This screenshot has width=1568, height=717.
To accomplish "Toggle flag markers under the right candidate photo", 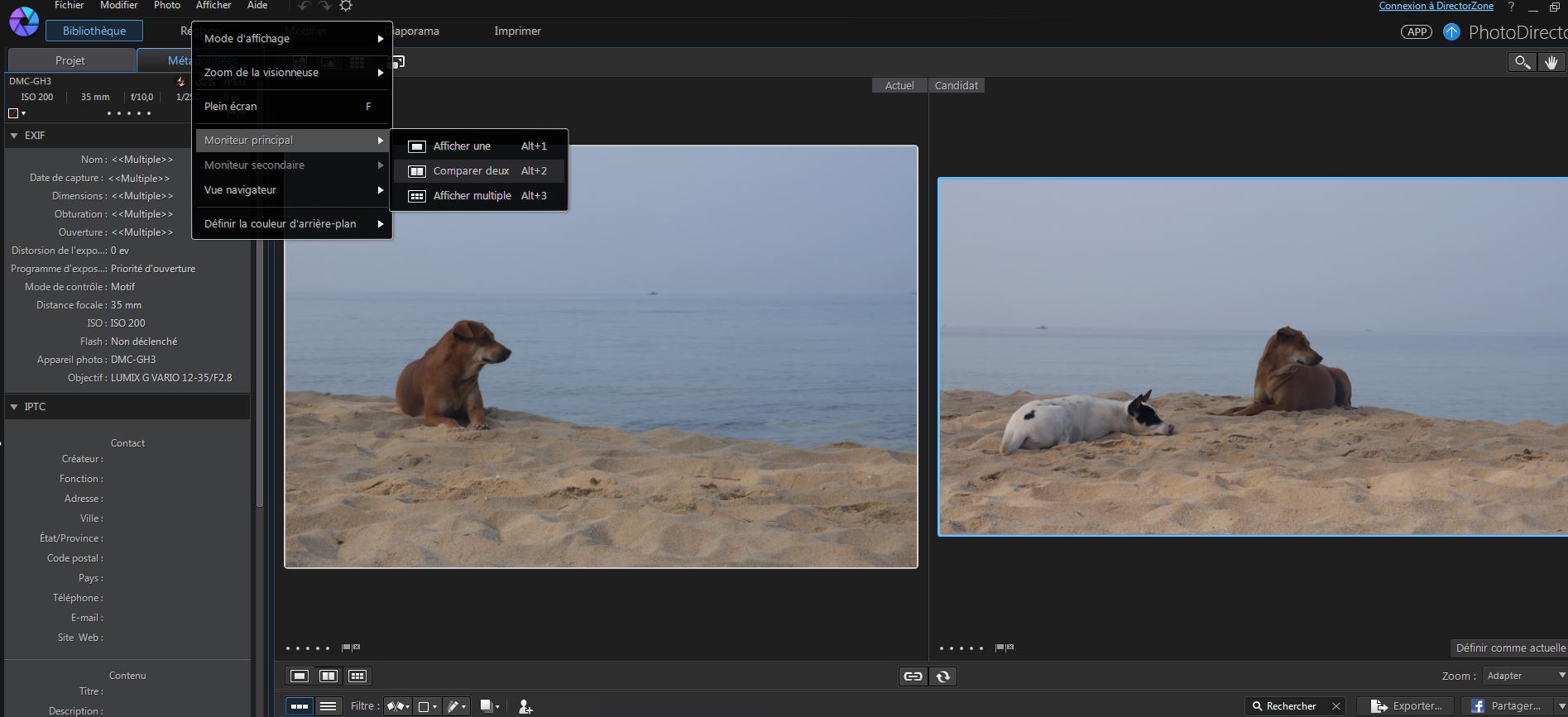I will [x=1005, y=648].
